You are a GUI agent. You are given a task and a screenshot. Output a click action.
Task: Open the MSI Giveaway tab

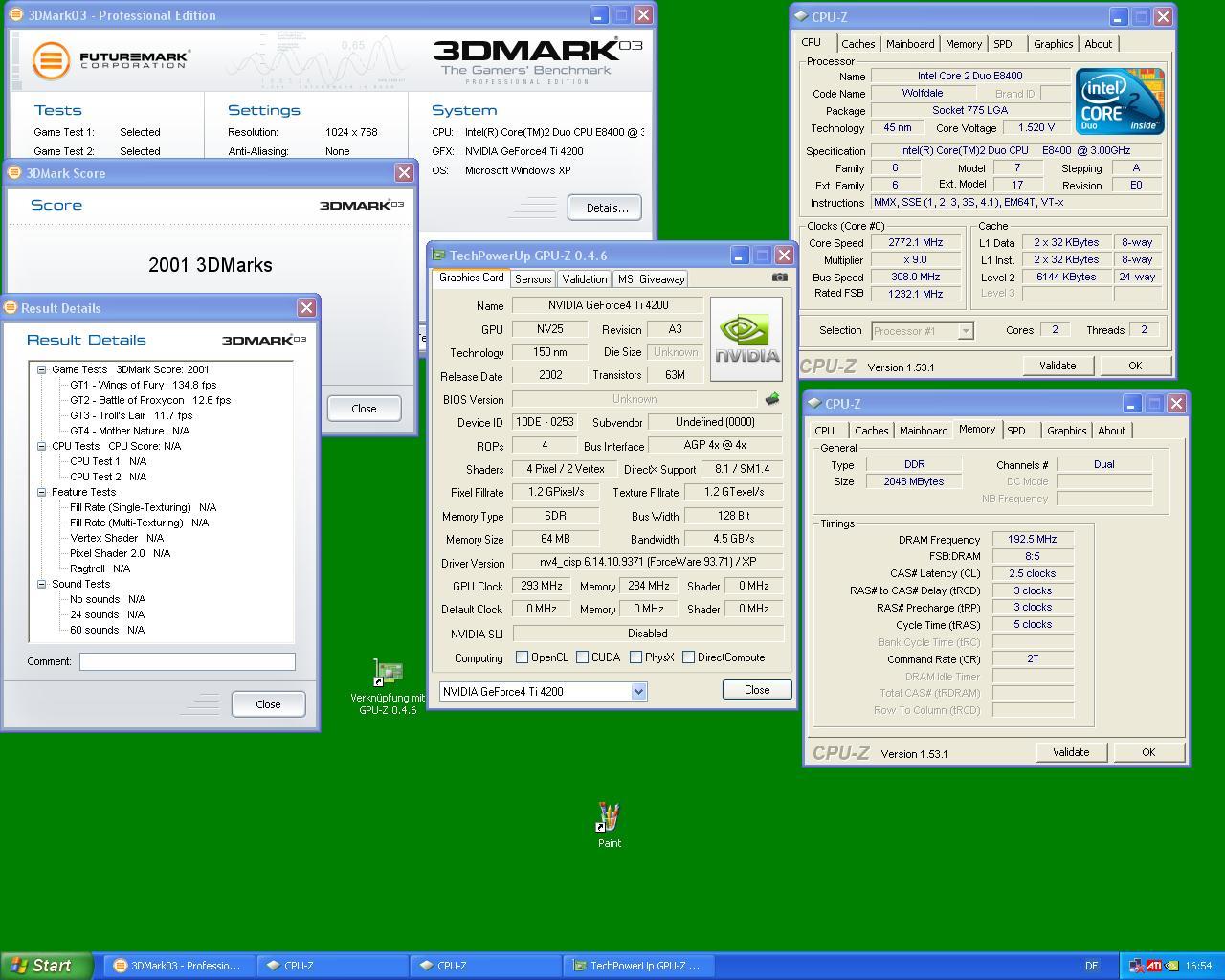651,278
